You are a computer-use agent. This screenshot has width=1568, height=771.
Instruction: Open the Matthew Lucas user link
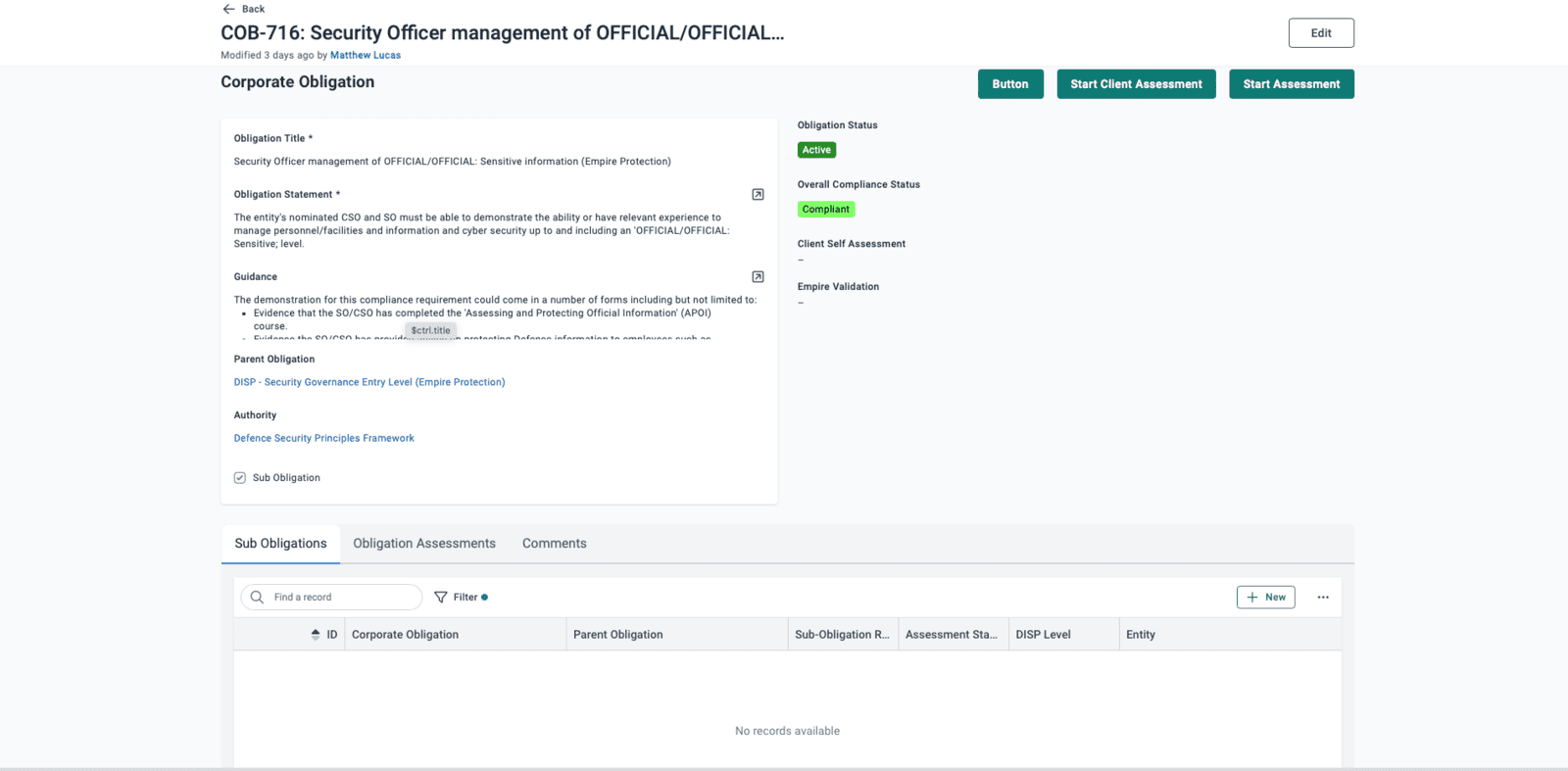click(x=366, y=56)
